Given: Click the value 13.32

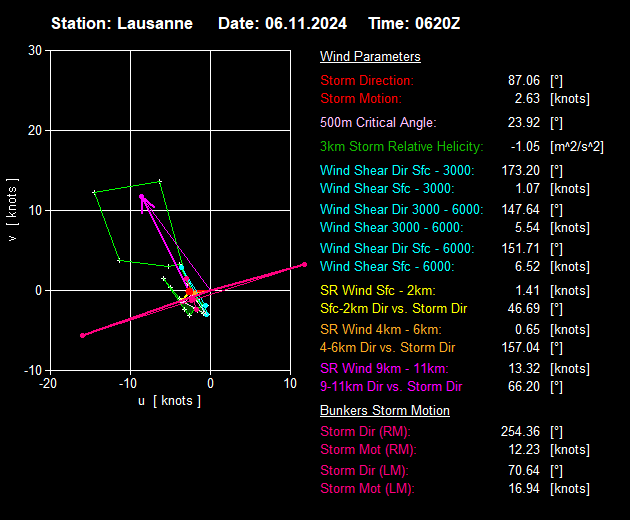Looking at the screenshot, I should 524,369.
